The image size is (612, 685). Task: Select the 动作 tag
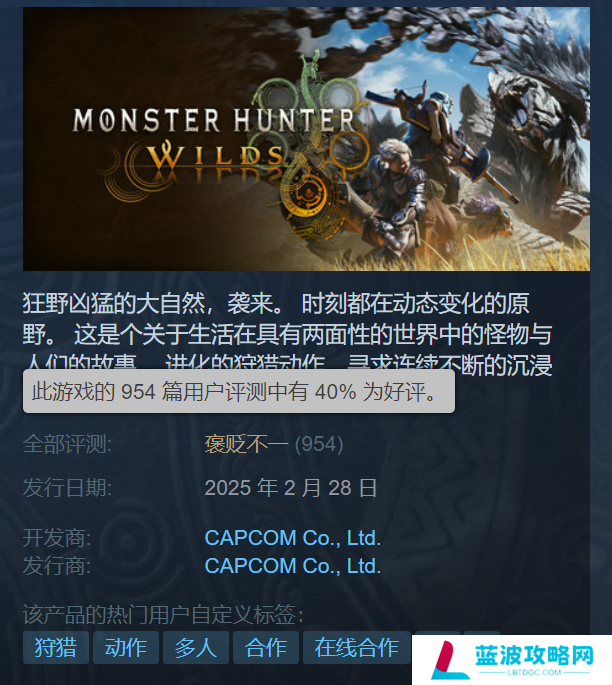pos(126,647)
